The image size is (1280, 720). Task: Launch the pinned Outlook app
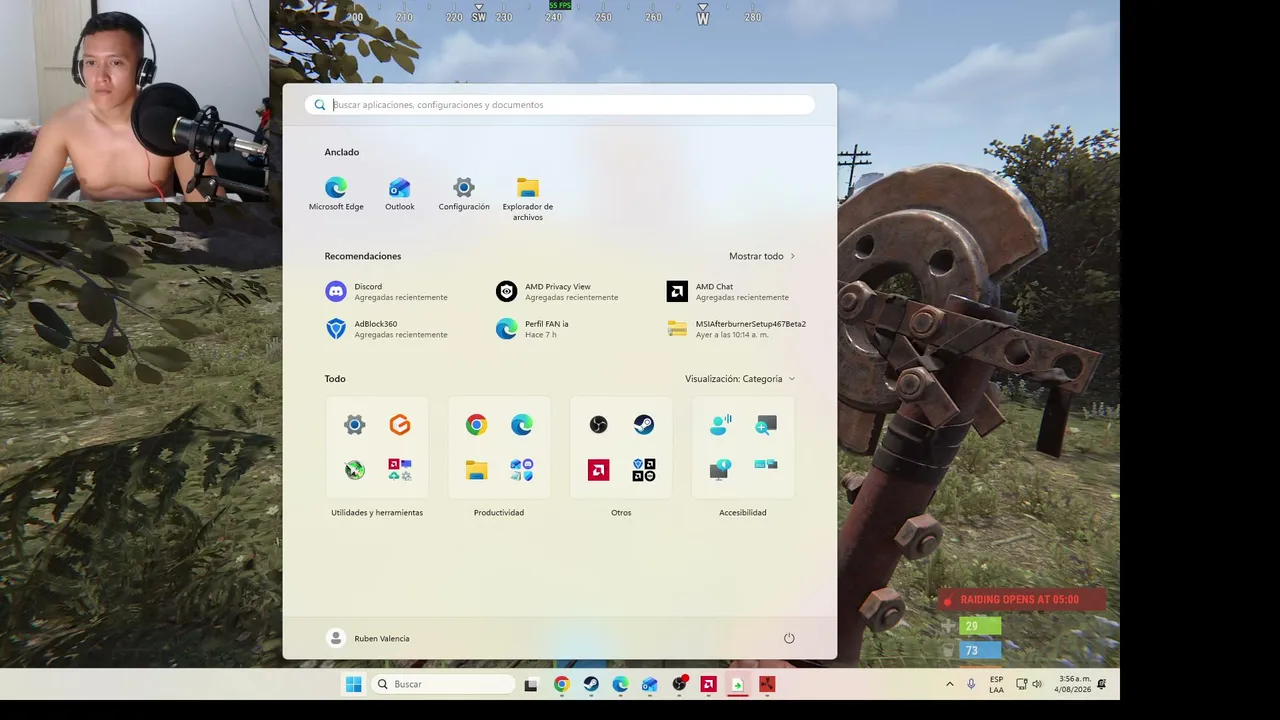[400, 194]
